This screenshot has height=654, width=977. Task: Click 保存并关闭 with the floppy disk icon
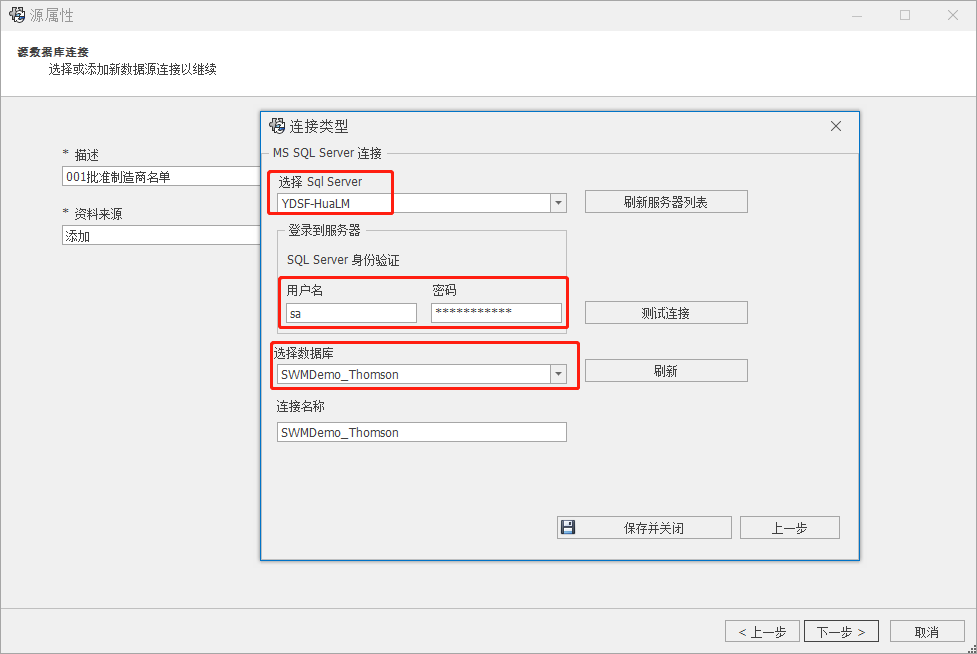point(644,528)
